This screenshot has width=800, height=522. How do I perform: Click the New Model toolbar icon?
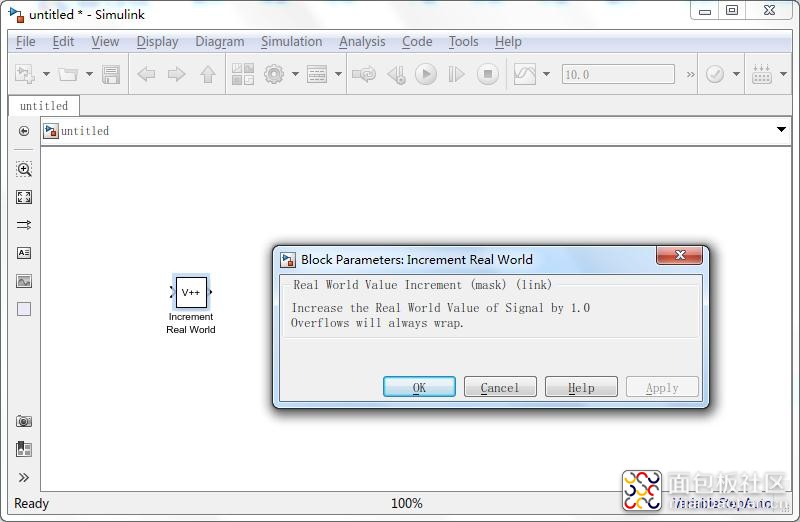click(x=24, y=74)
